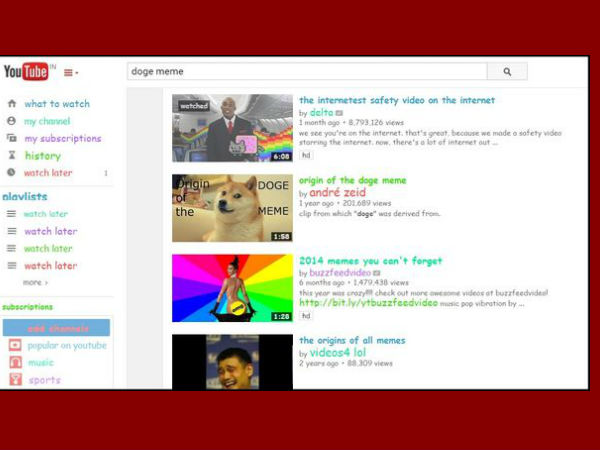Open red 'watch later' with count 1

[x=48, y=173]
